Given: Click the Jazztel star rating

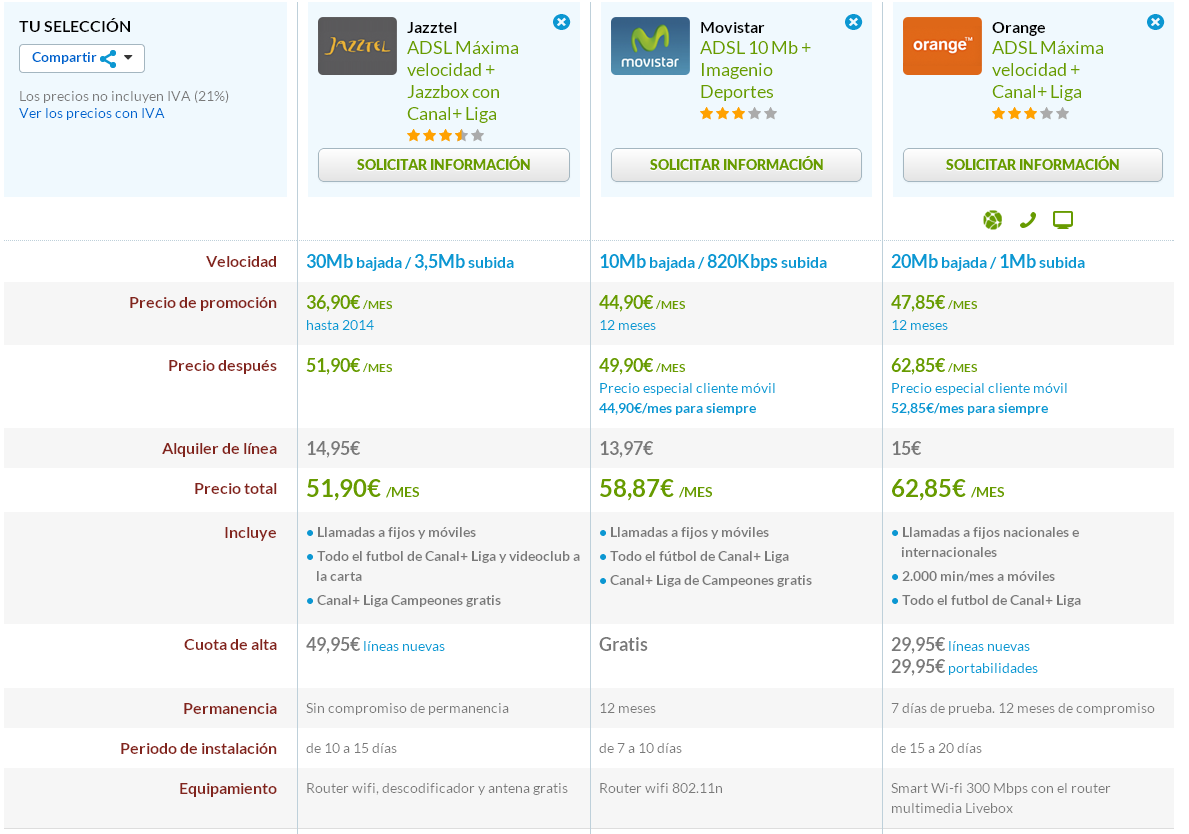Looking at the screenshot, I should coord(445,136).
